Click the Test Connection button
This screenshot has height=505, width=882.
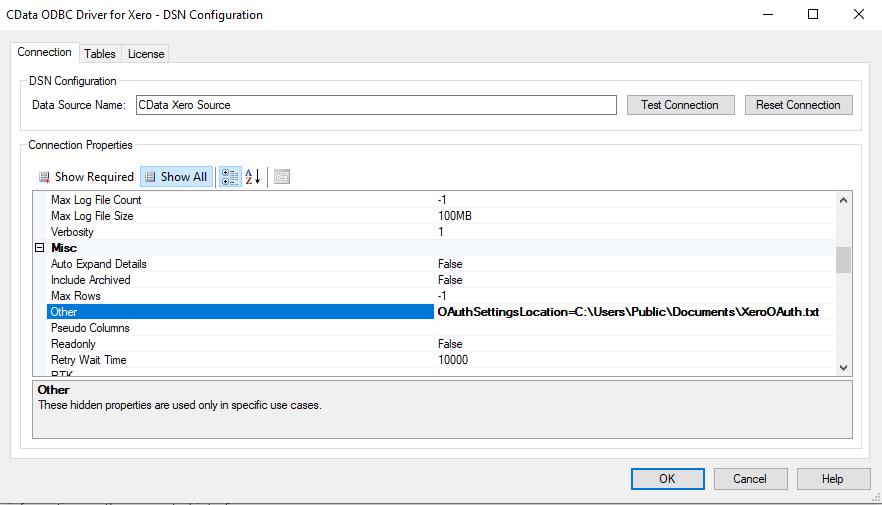tap(681, 105)
